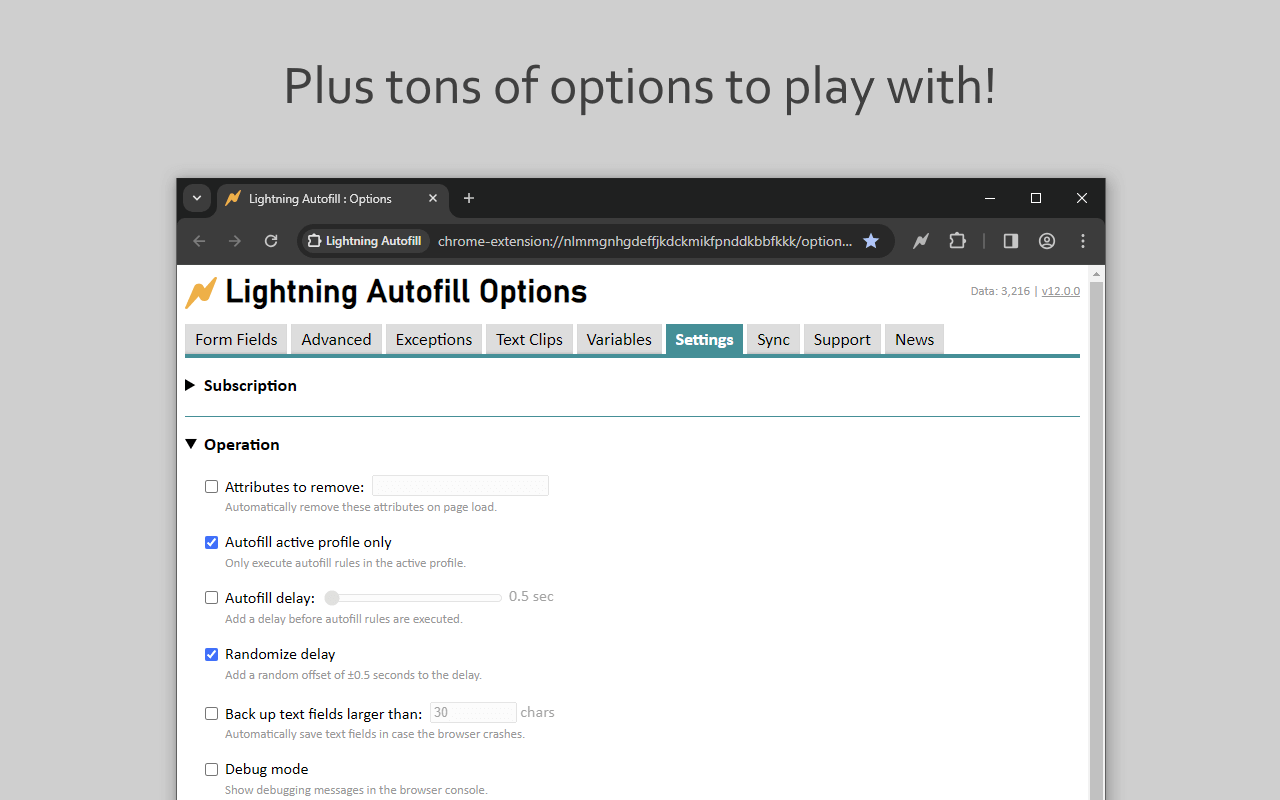Viewport: 1280px width, 800px height.
Task: Switch to the Form Fields tab
Action: (236, 339)
